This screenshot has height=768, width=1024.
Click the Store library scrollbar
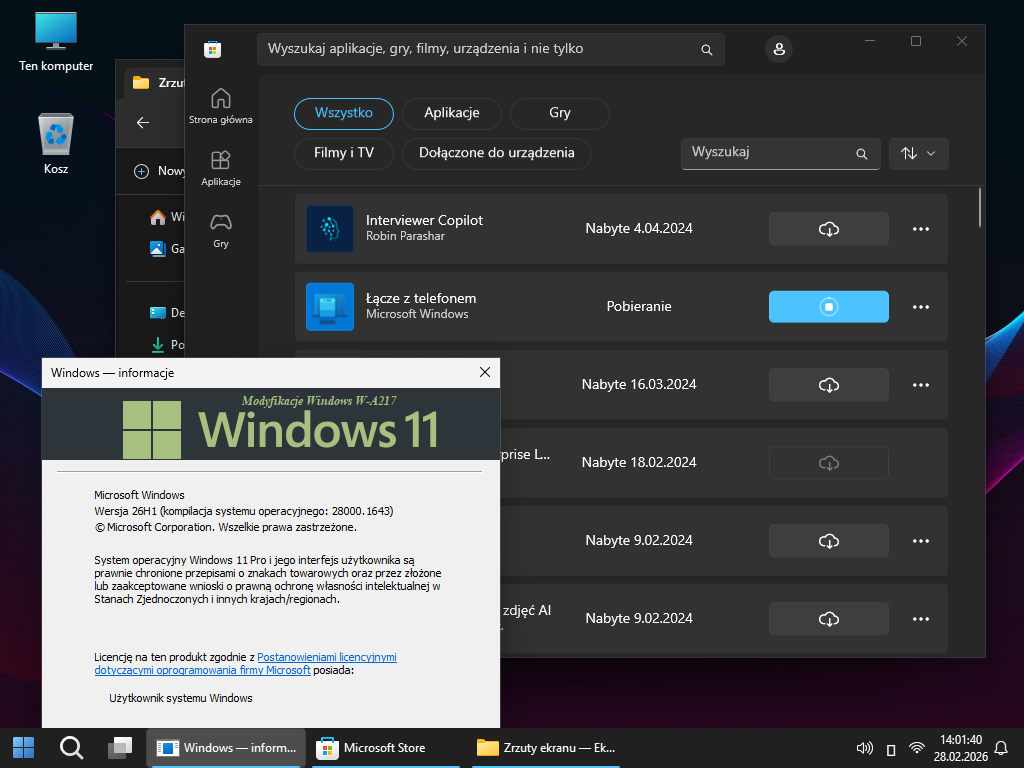980,206
